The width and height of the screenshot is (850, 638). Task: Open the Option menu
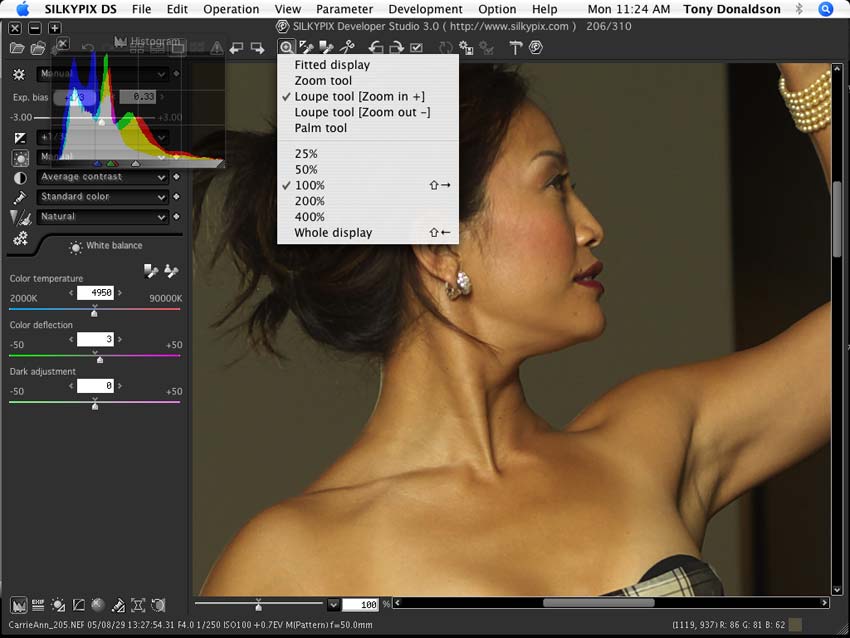pyautogui.click(x=497, y=9)
